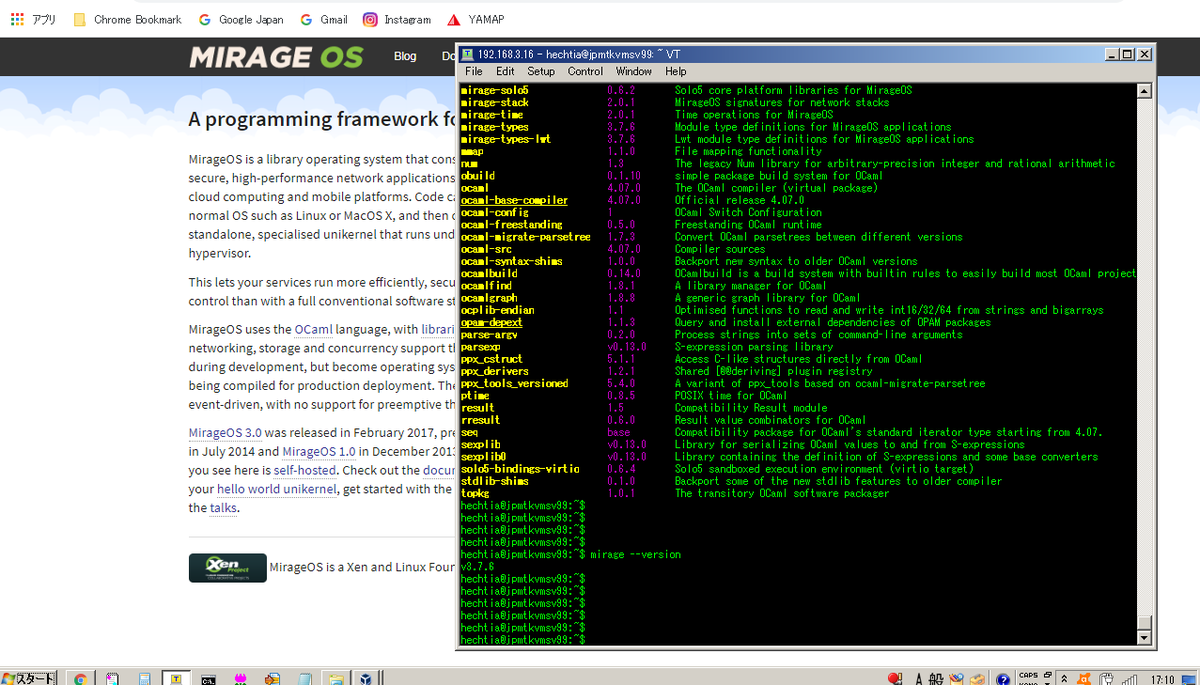
Task: Click the terminal scrollbar up arrow
Action: (x=1146, y=91)
